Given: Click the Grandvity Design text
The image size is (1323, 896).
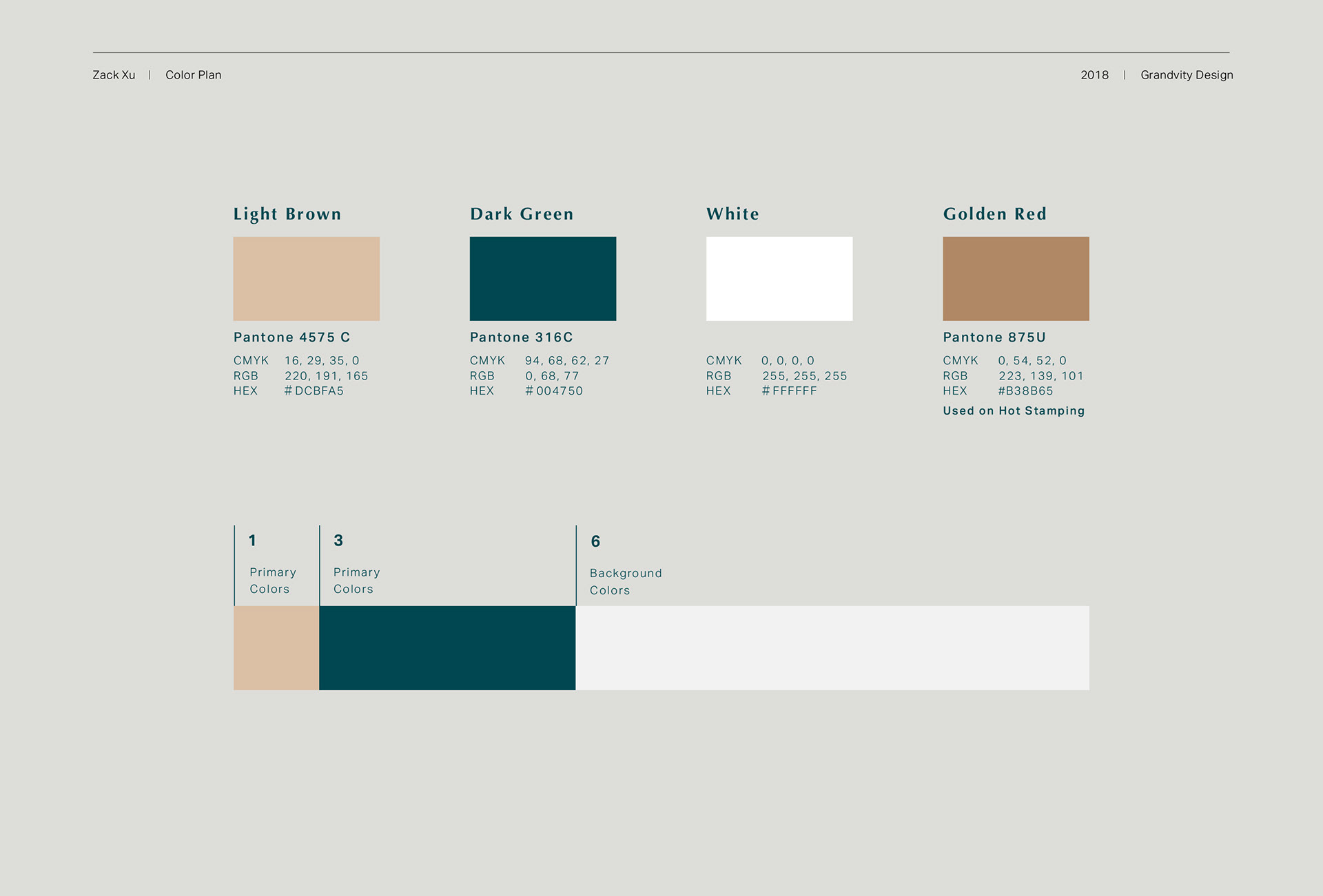Looking at the screenshot, I should point(1187,75).
